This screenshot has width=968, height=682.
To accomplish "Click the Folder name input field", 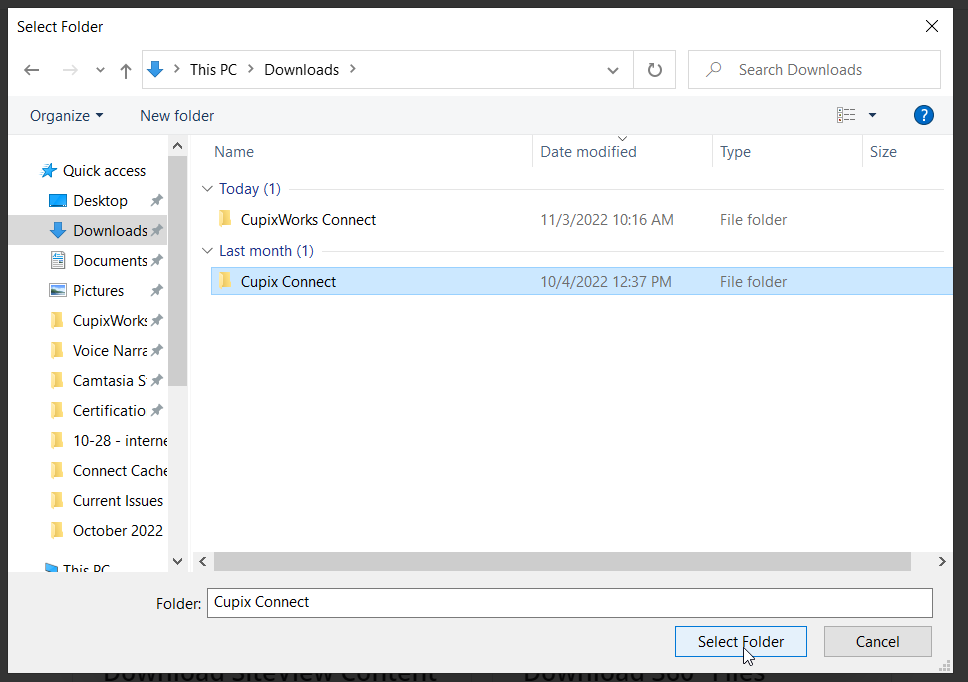I will click(569, 603).
